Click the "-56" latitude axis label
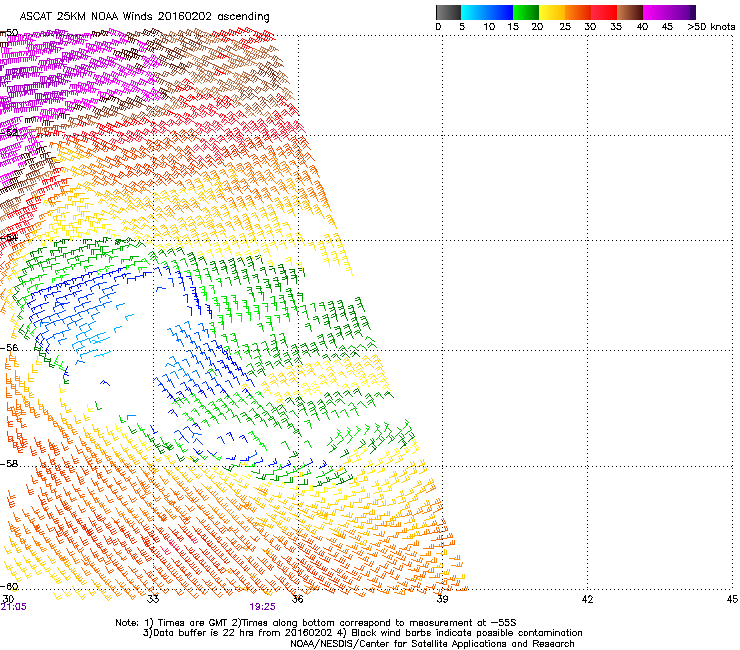This screenshot has height=650, width=740. click(9, 348)
